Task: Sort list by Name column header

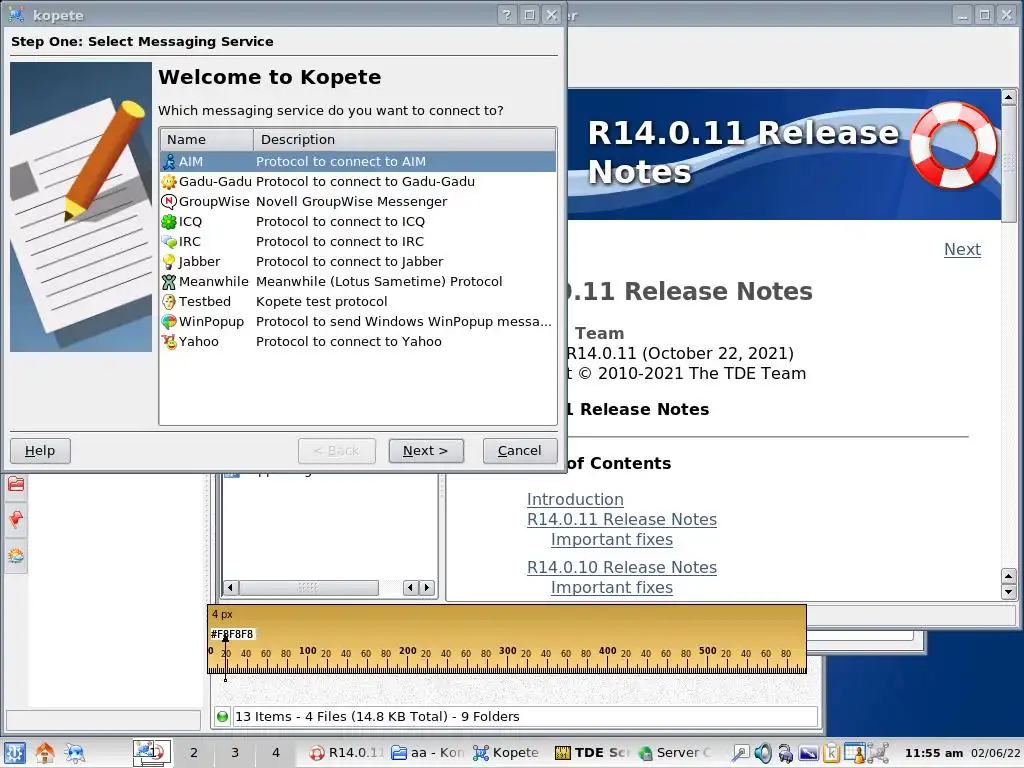Action: [206, 139]
